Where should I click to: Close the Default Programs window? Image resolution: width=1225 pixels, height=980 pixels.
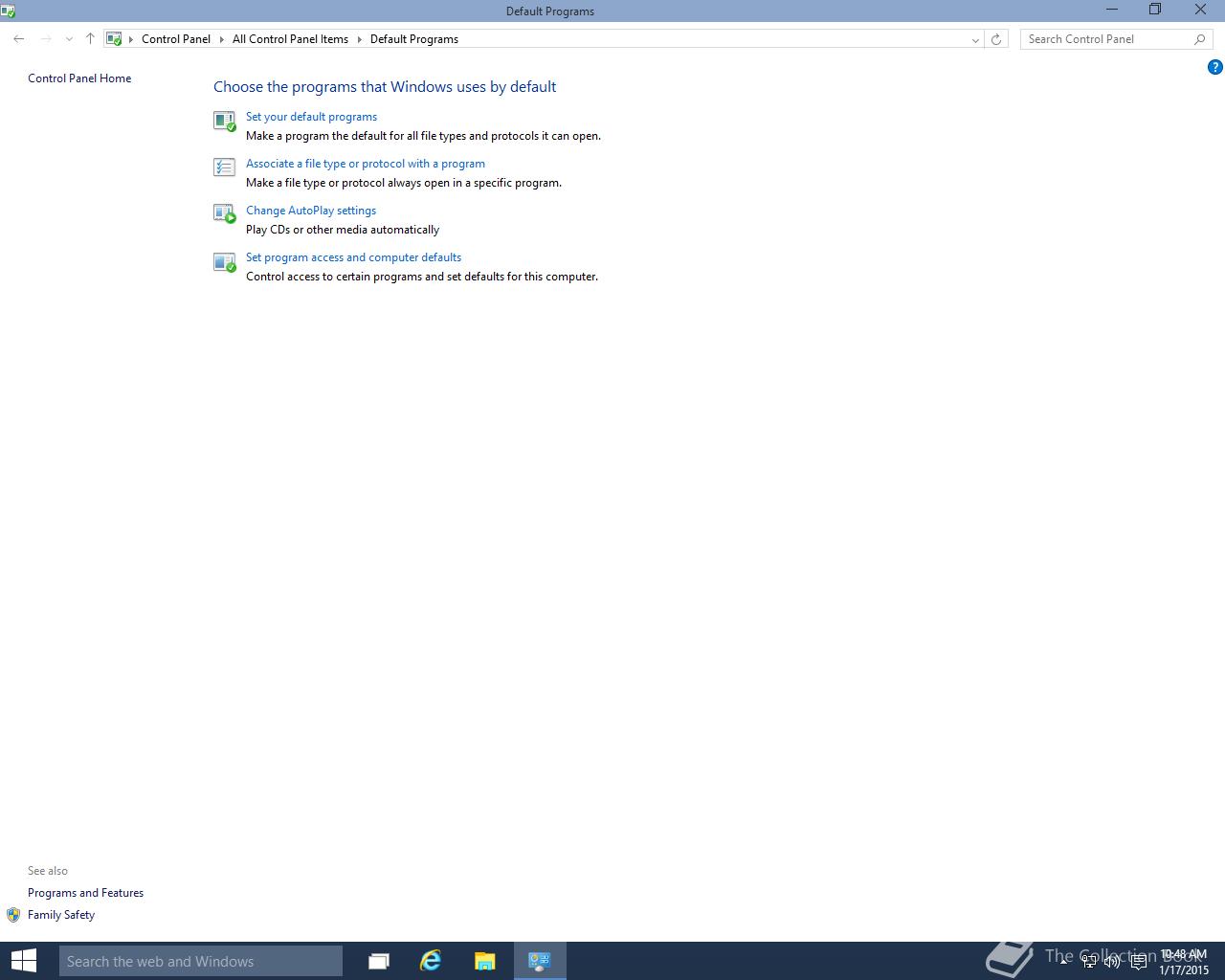[x=1200, y=11]
